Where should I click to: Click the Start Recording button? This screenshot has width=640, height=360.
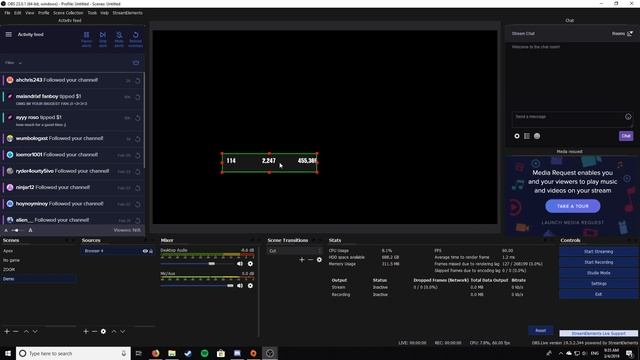pyautogui.click(x=598, y=262)
